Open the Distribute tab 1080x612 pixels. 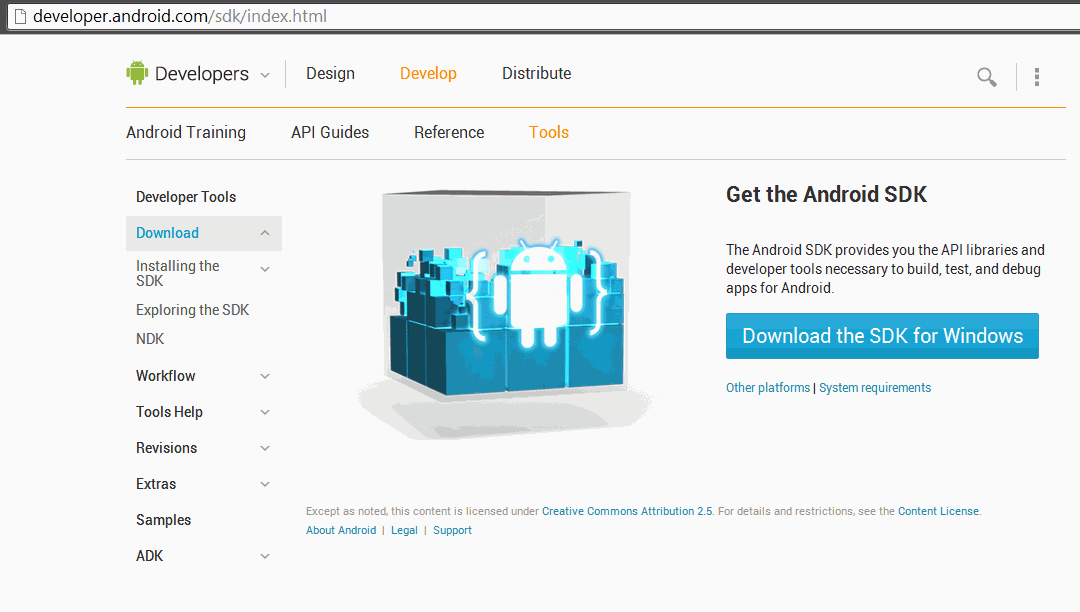coord(536,73)
